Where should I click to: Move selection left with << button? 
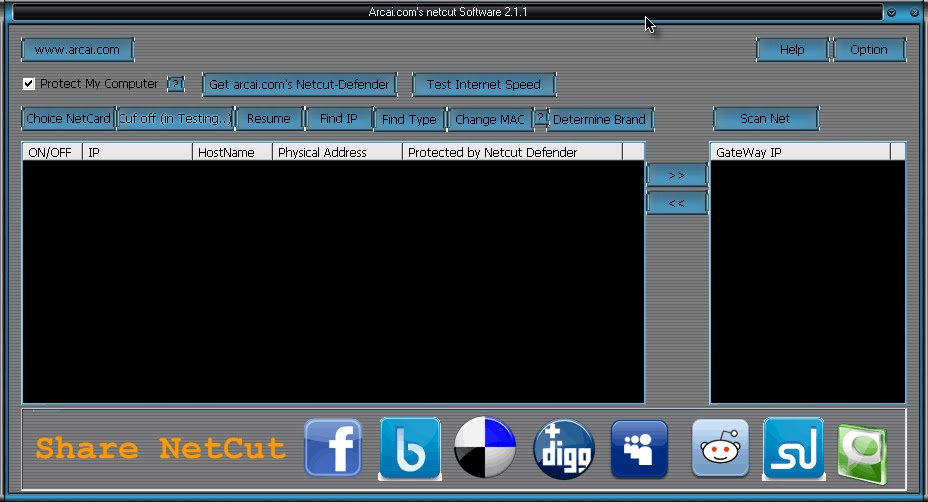676,203
